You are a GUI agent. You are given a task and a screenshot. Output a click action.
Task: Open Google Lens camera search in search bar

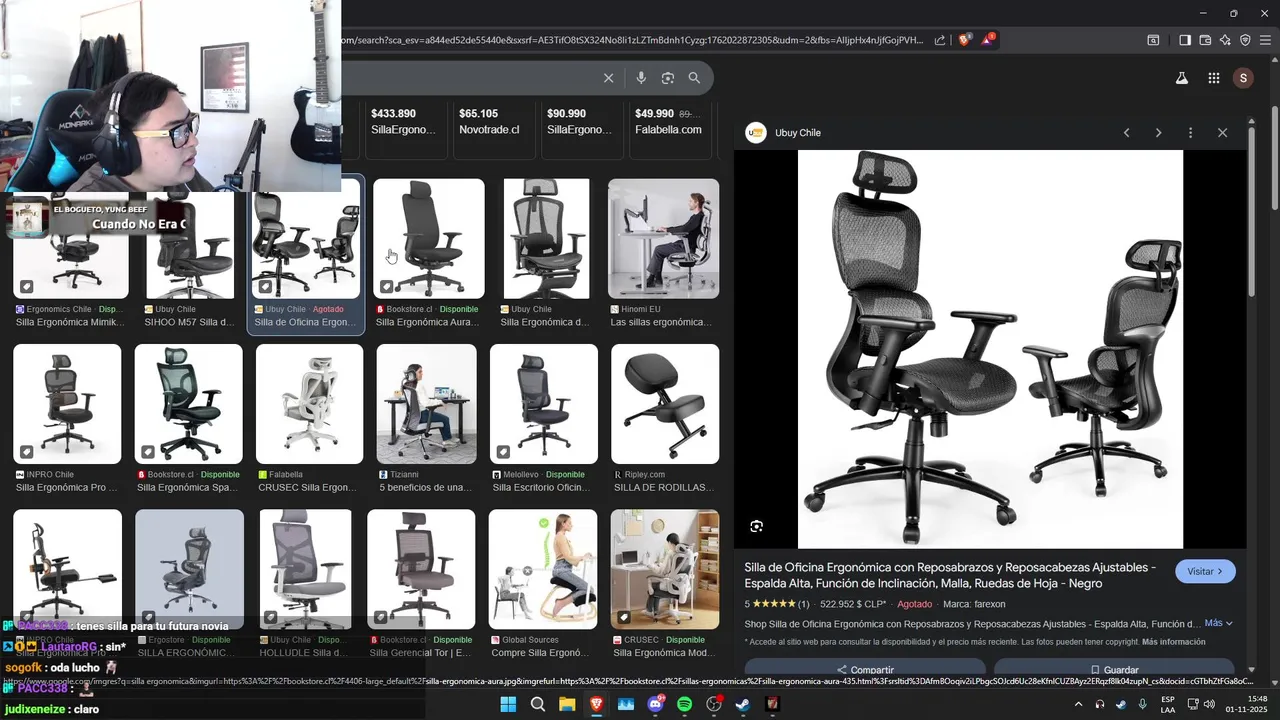click(x=668, y=78)
